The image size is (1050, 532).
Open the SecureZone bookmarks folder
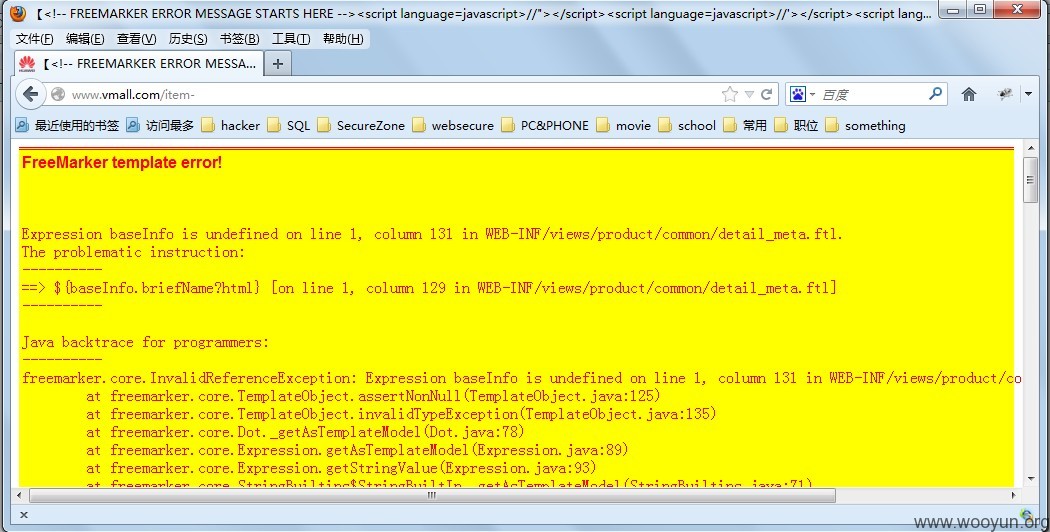(361, 125)
